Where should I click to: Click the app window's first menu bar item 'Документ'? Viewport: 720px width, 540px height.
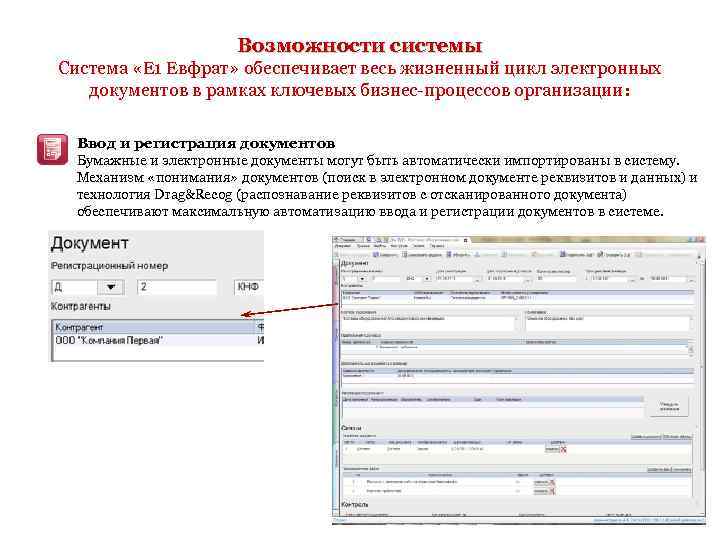(x=343, y=246)
